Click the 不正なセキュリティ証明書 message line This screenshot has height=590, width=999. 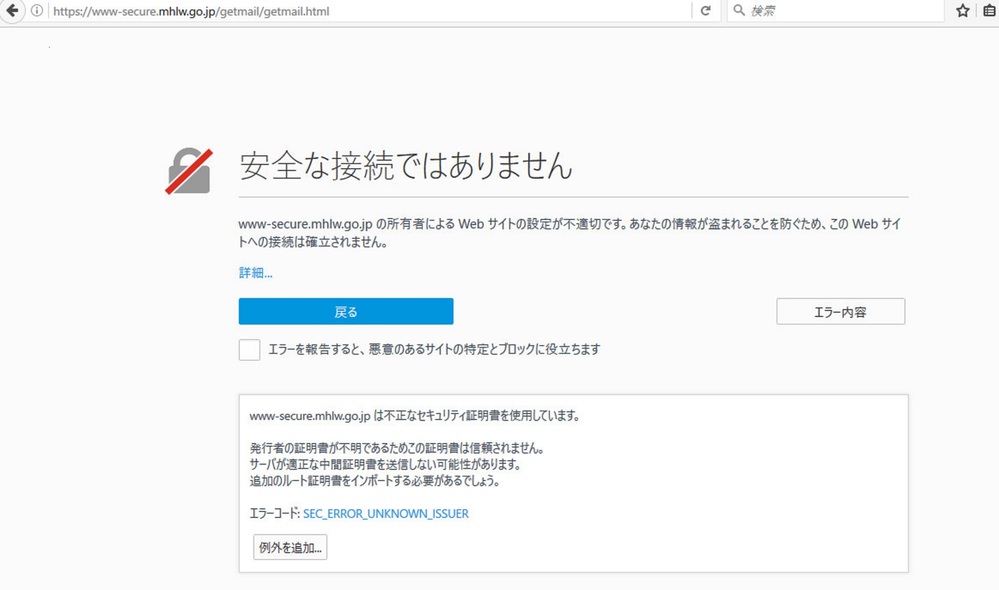[414, 415]
